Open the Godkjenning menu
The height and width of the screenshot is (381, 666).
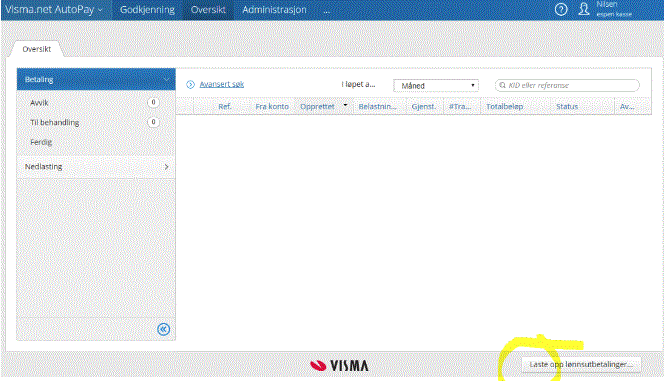[147, 10]
